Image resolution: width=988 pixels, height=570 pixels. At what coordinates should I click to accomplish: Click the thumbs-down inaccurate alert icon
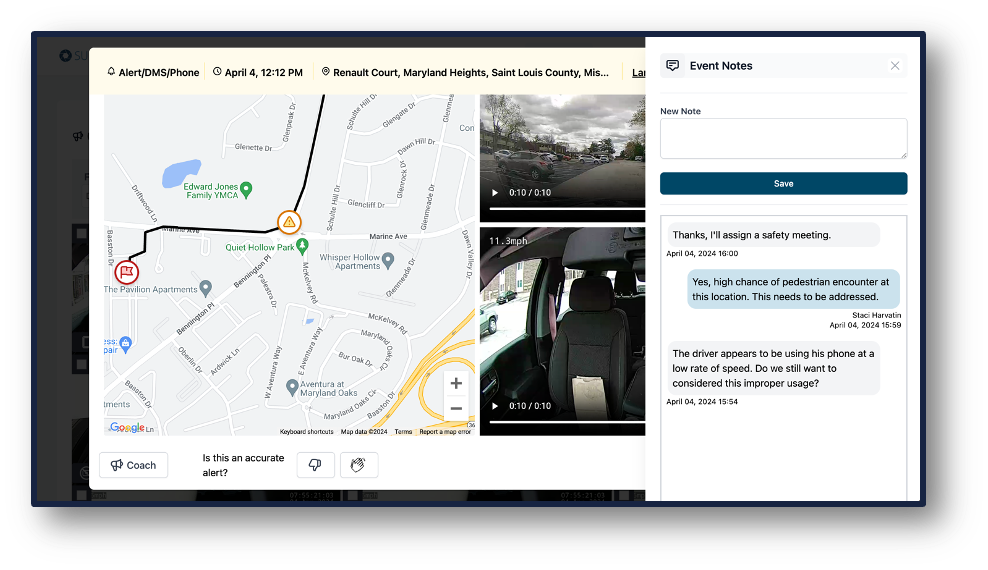coord(315,465)
